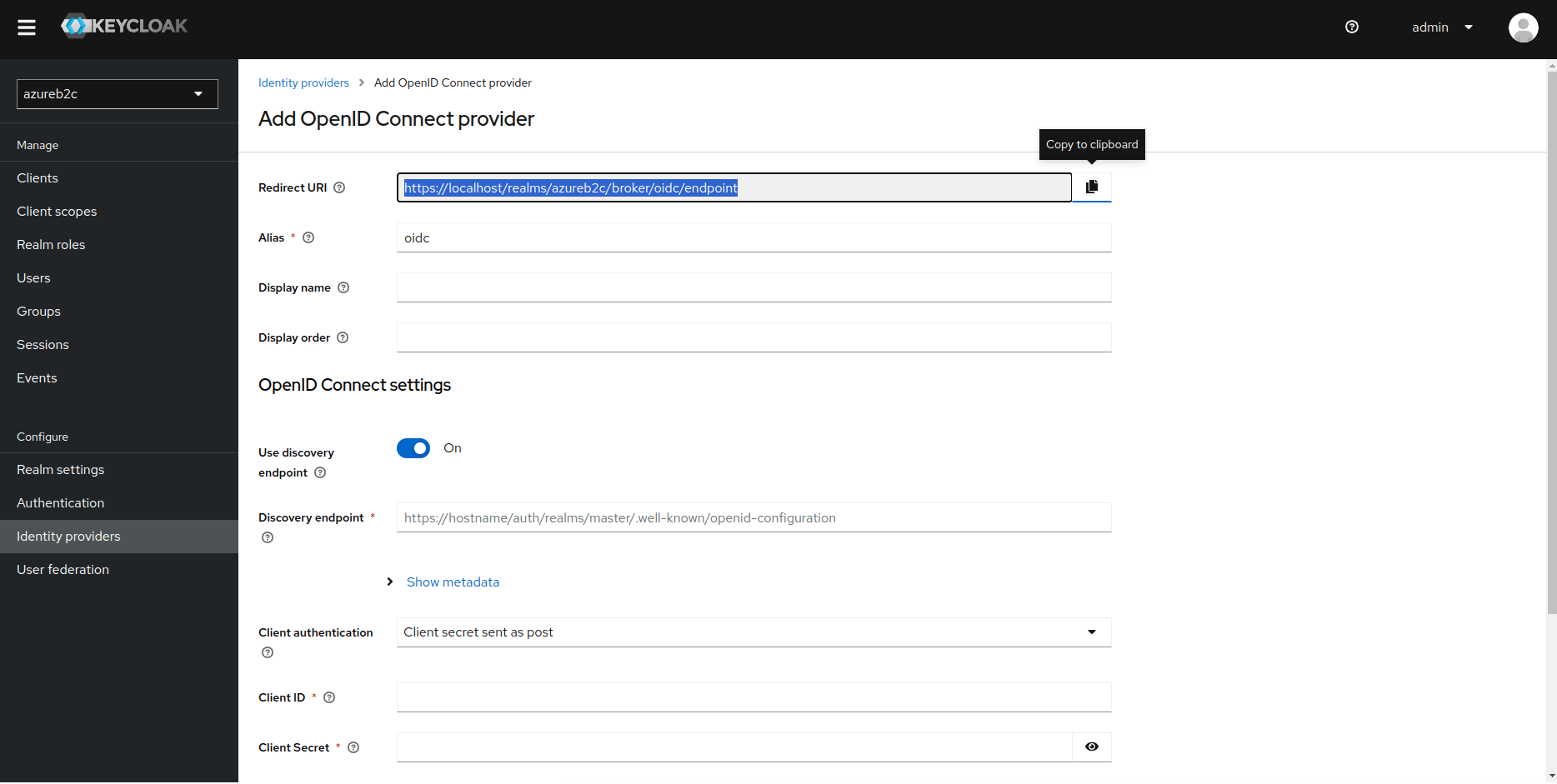The width and height of the screenshot is (1557, 784).
Task: Click the help icon next to Display name
Action: (x=343, y=287)
